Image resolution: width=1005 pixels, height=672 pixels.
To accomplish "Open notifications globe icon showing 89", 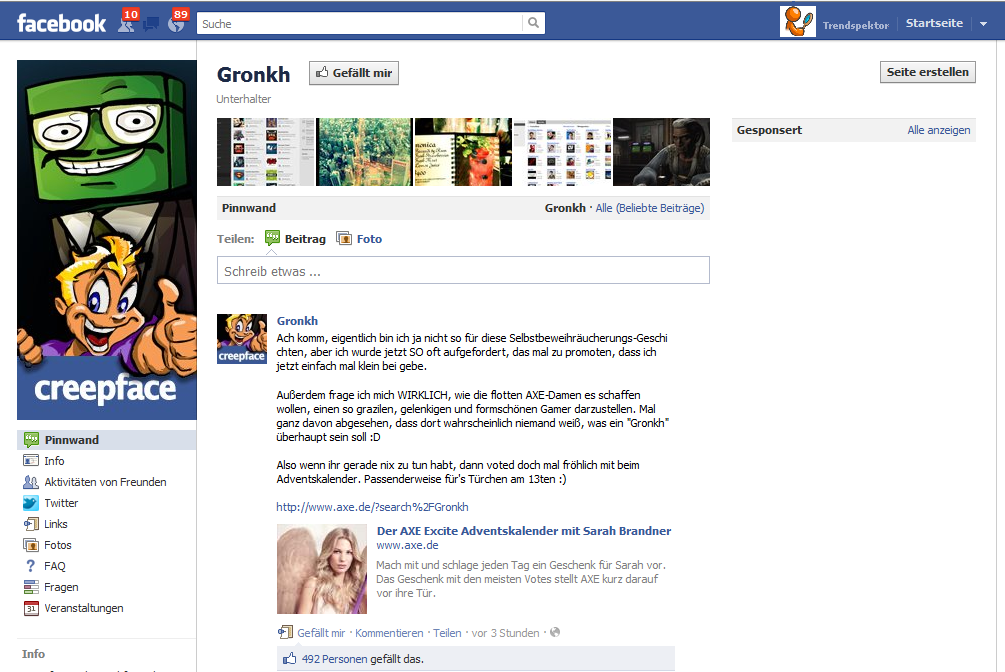I will click(176, 24).
